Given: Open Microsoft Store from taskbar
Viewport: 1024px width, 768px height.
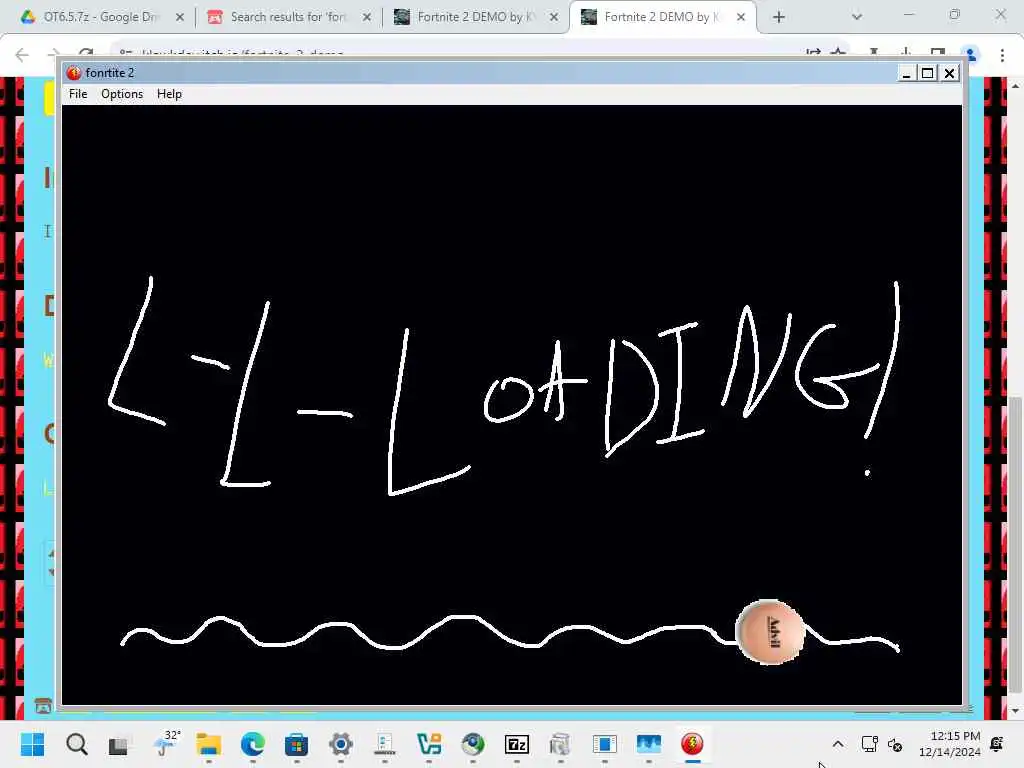Looking at the screenshot, I should (x=296, y=744).
